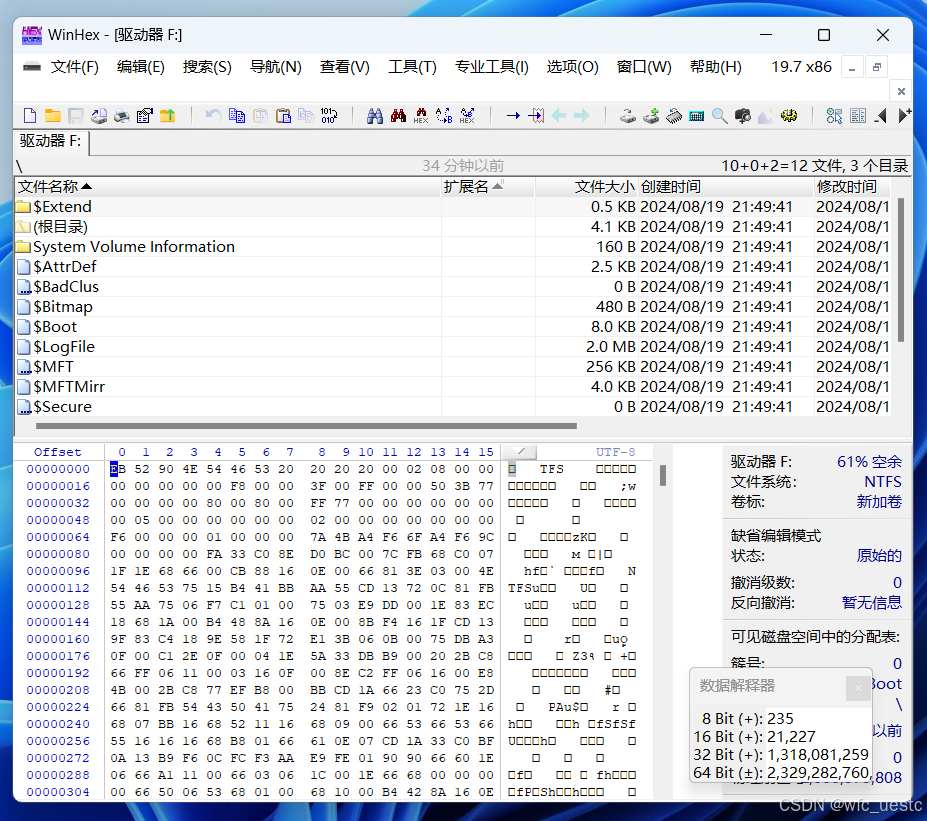927x821 pixels.
Task: Click the file list horizontal scrollbar
Action: pyautogui.click(x=306, y=426)
